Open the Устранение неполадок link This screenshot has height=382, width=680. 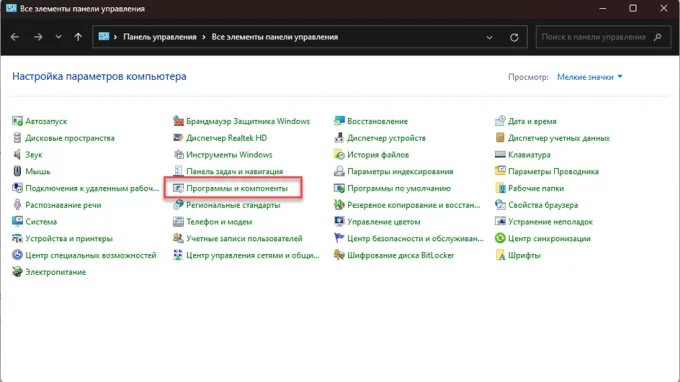point(550,222)
